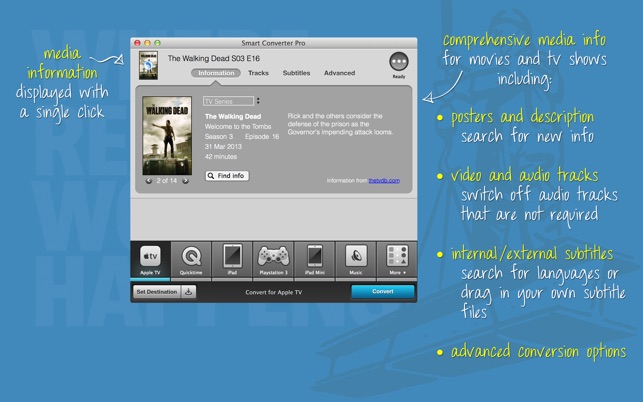
Task: Open the Advanced tab
Action: point(340,73)
